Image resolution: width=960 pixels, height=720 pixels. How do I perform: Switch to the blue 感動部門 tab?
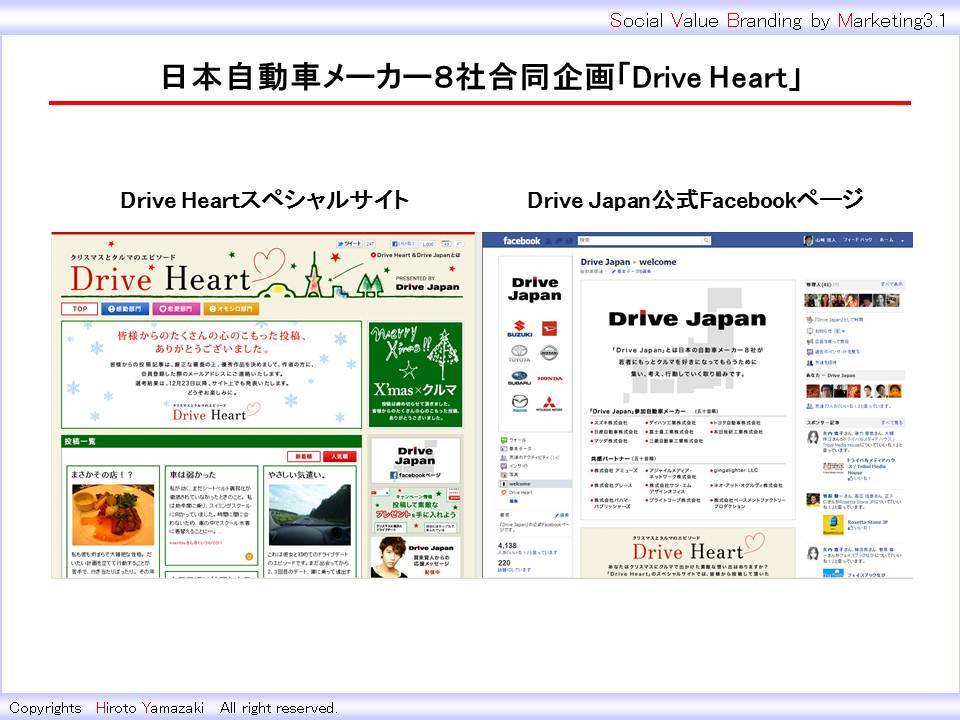(125, 309)
